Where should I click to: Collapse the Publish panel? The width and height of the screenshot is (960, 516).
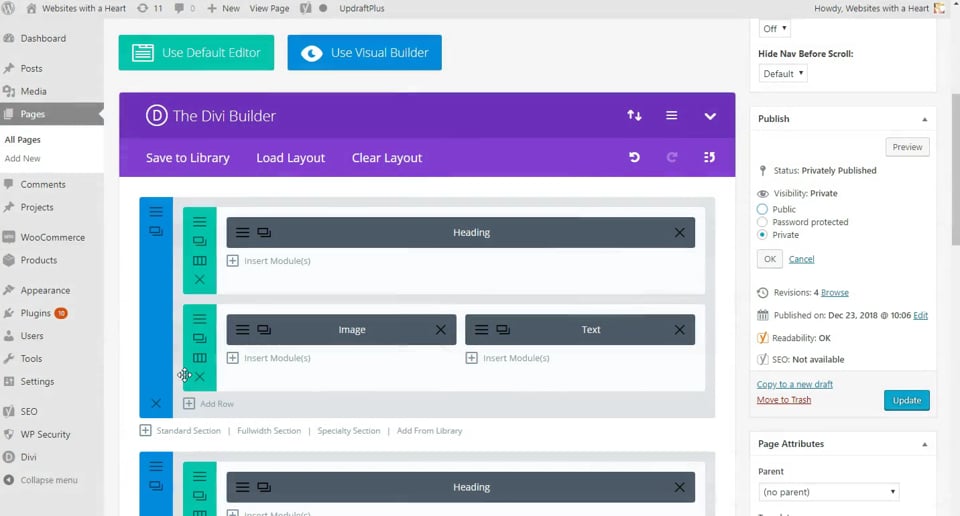[924, 119]
